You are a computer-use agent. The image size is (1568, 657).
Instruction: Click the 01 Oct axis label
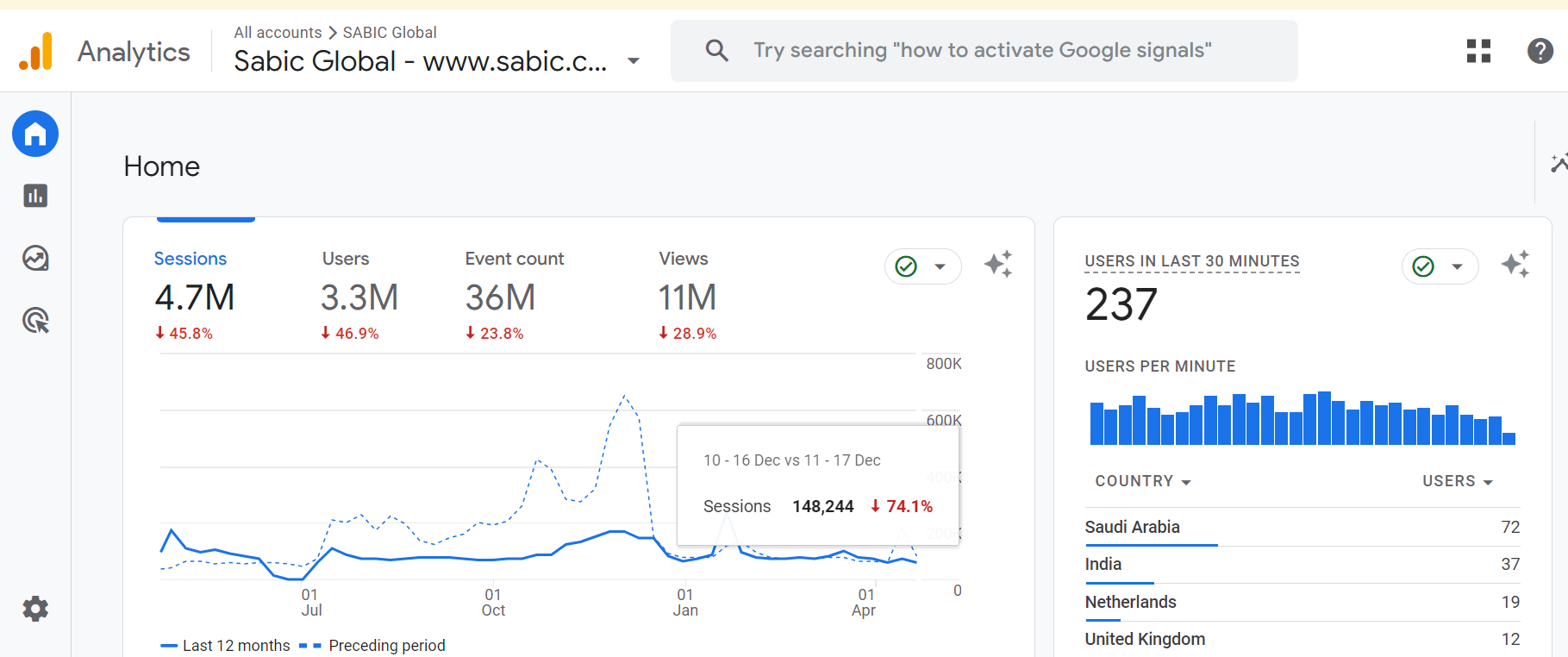(x=493, y=602)
